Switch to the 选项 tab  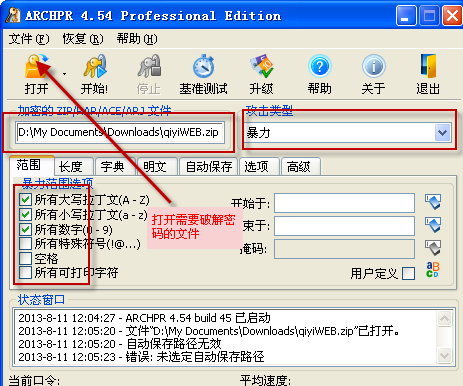[259, 166]
